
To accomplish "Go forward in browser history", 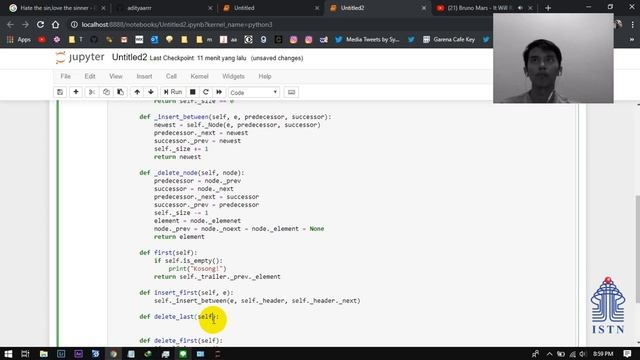I will click(x=25, y=24).
